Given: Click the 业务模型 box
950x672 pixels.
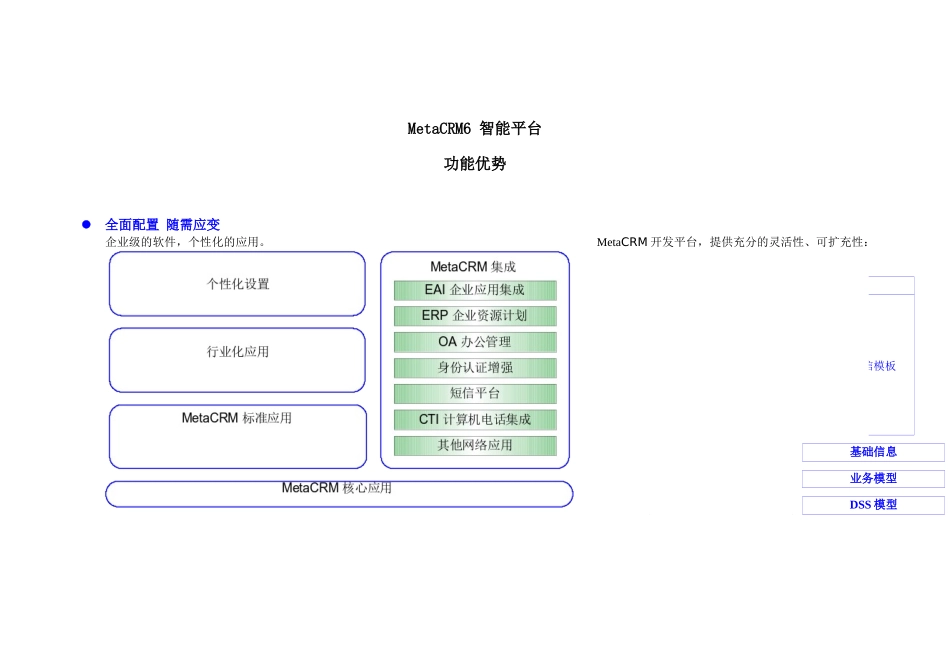Looking at the screenshot, I should tap(873, 479).
